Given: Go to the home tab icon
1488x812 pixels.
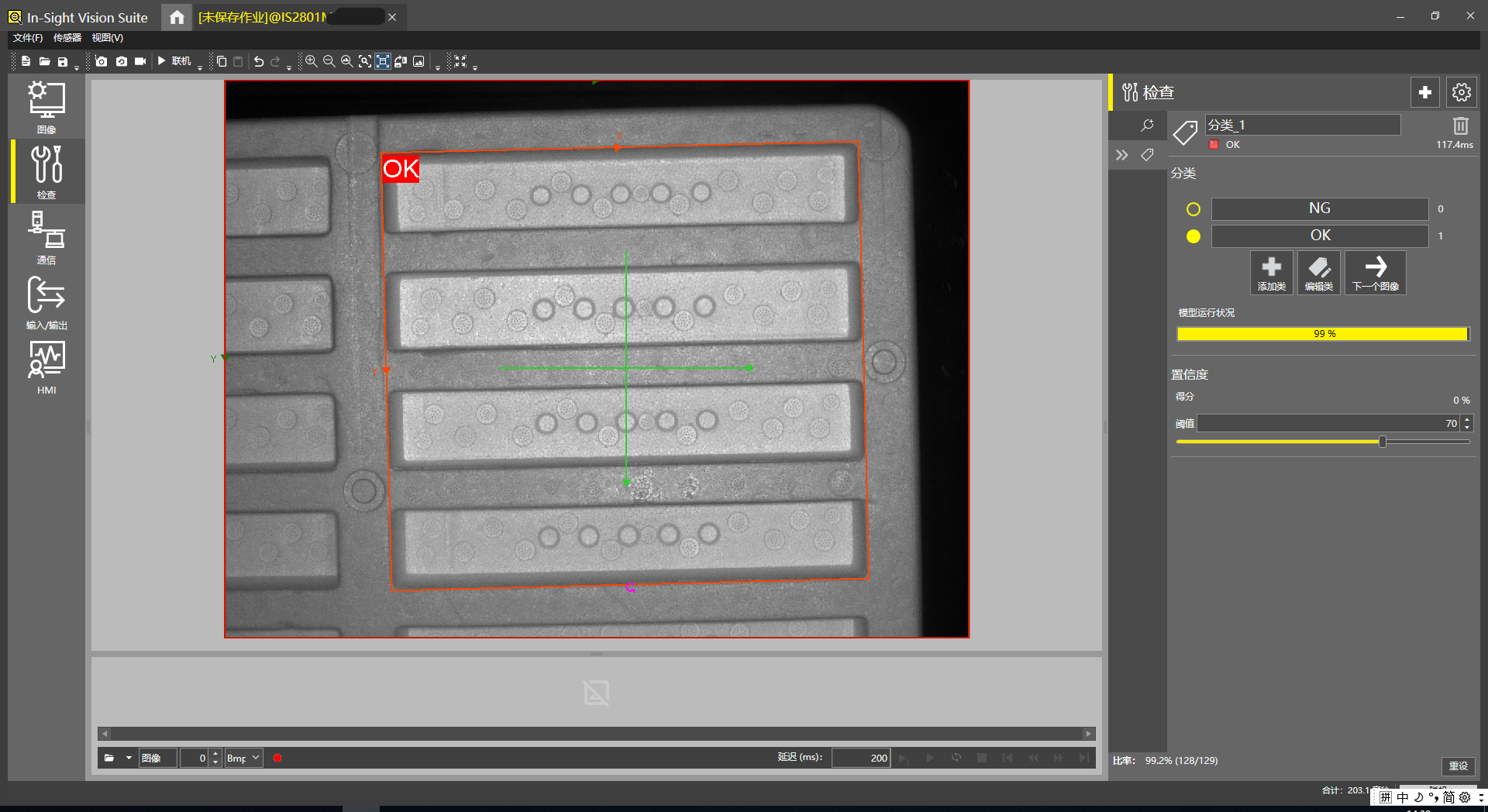Looking at the screenshot, I should 177,17.
